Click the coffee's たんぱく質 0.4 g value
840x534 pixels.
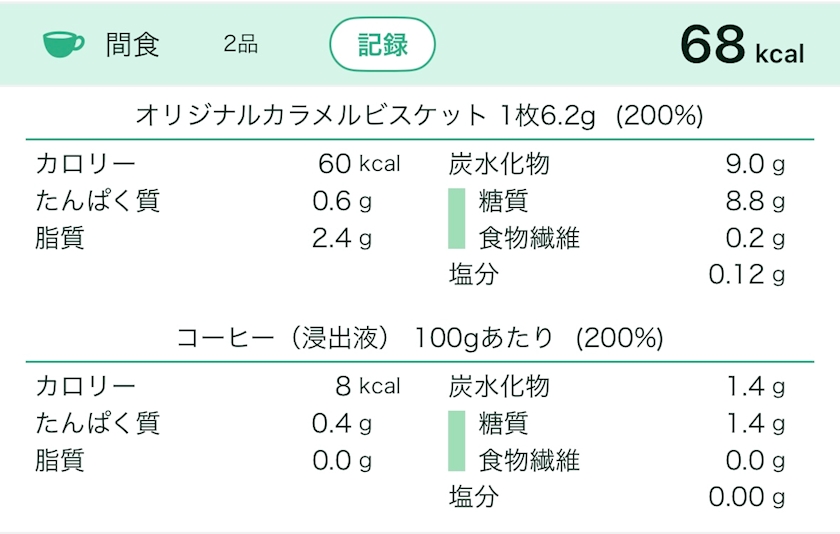[341, 423]
